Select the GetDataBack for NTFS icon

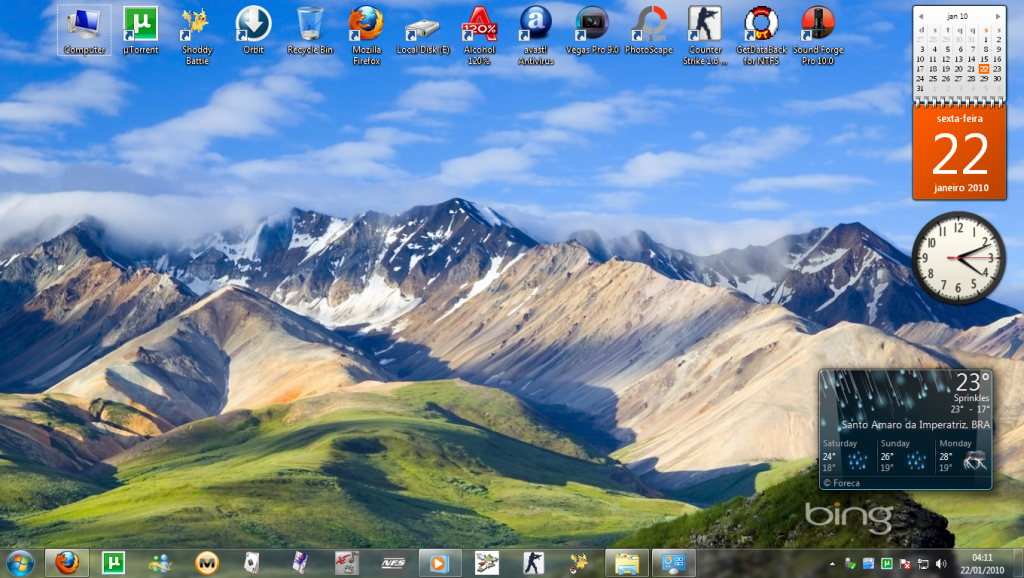tap(762, 24)
